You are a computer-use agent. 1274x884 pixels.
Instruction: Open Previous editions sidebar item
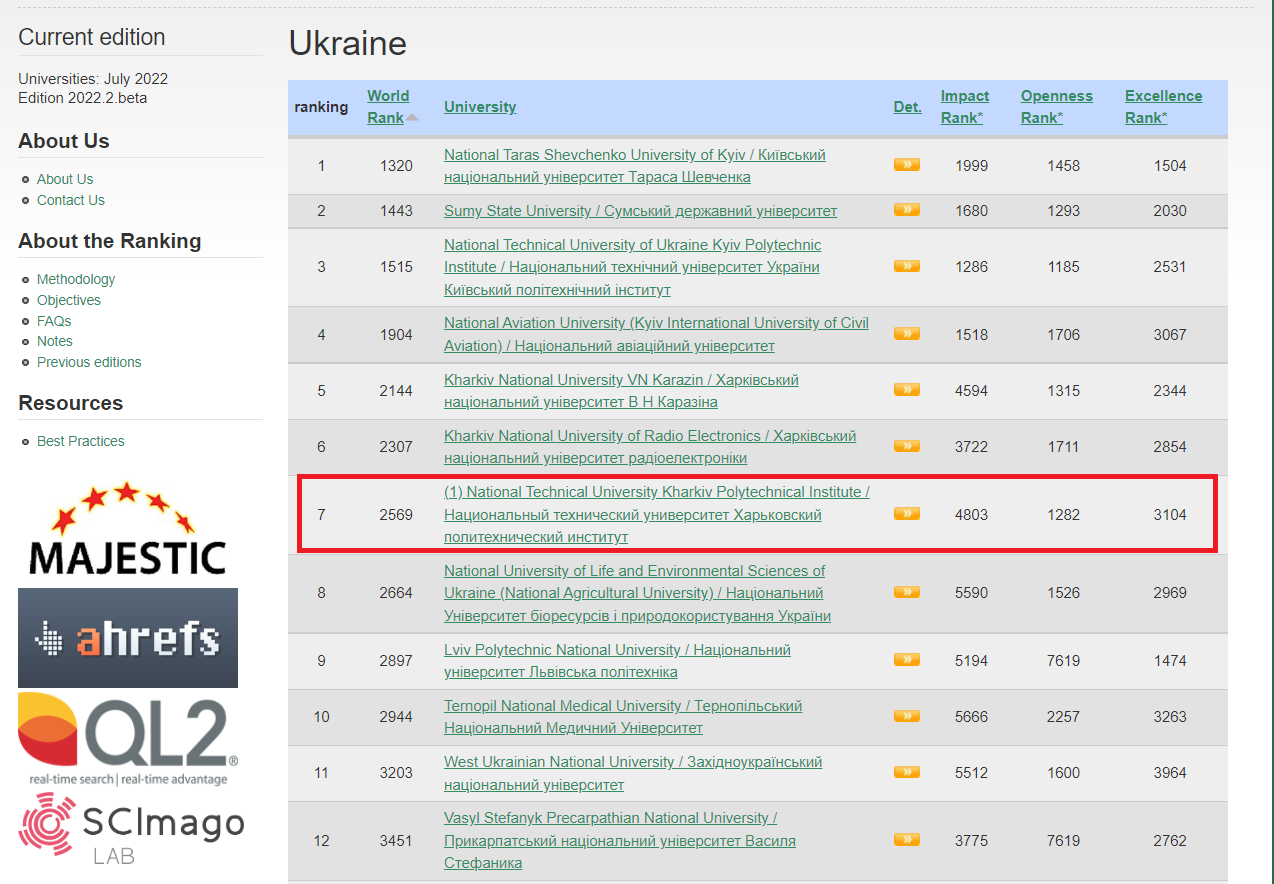(x=89, y=362)
